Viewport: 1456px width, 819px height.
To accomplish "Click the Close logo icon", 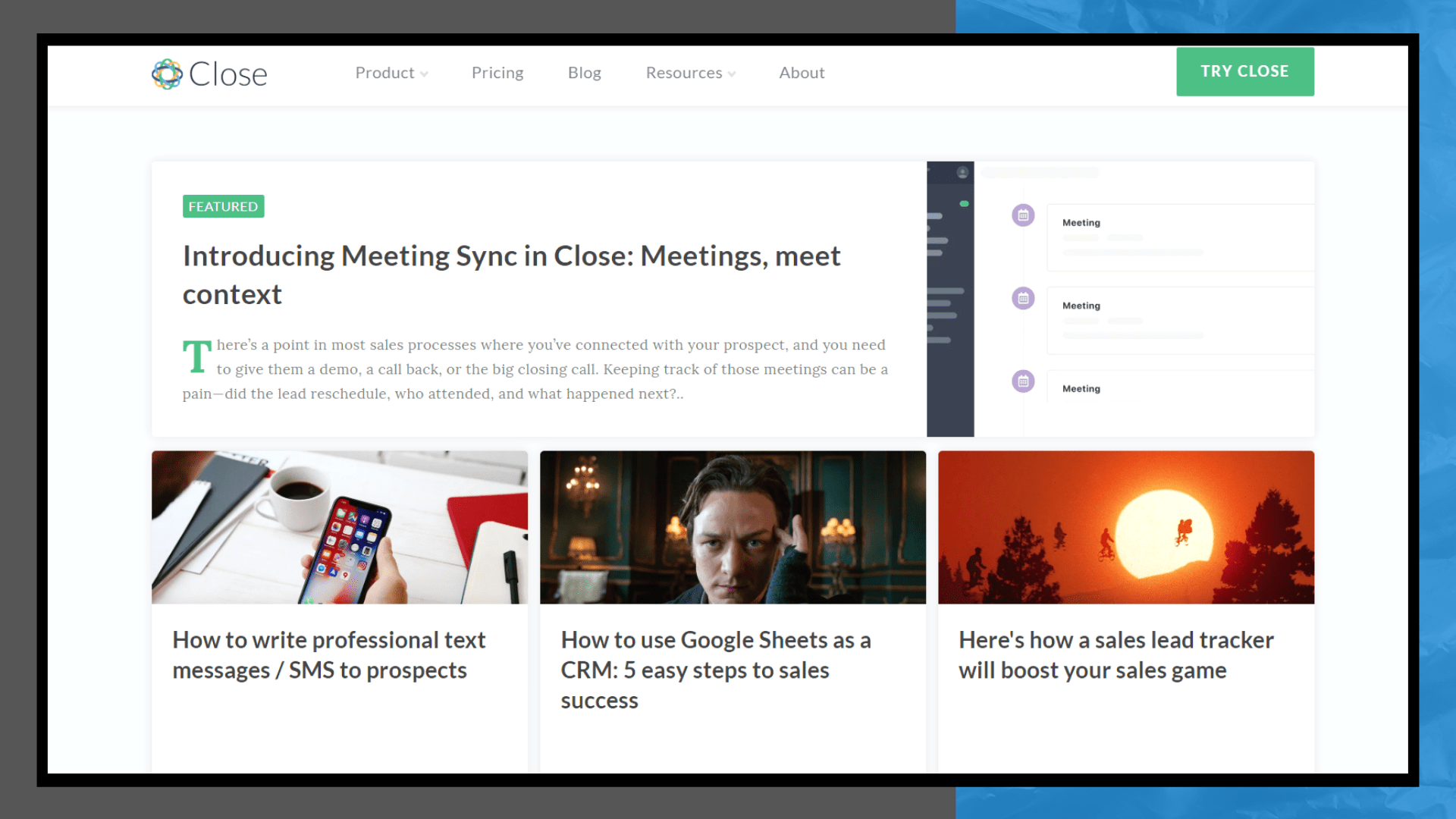I will 167,74.
